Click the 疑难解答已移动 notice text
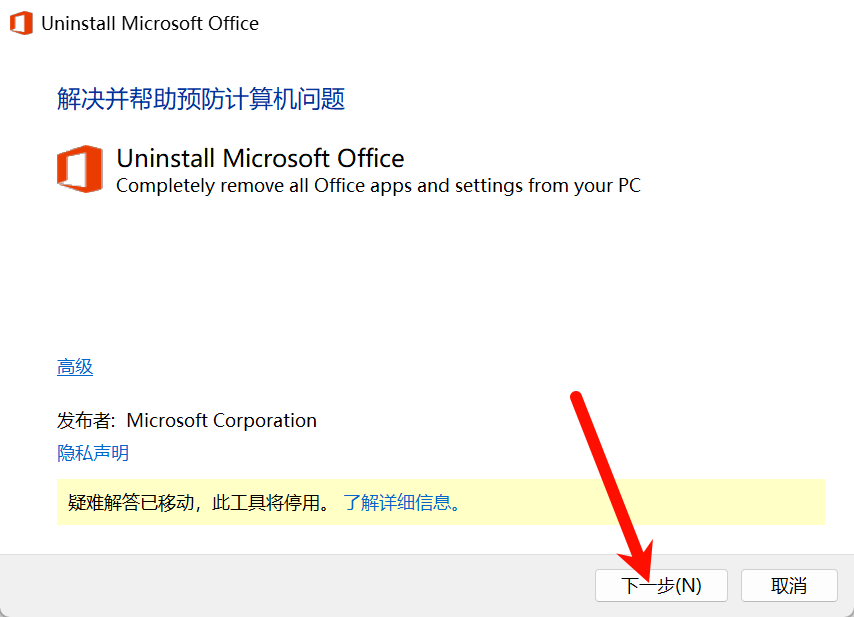 pos(130,502)
